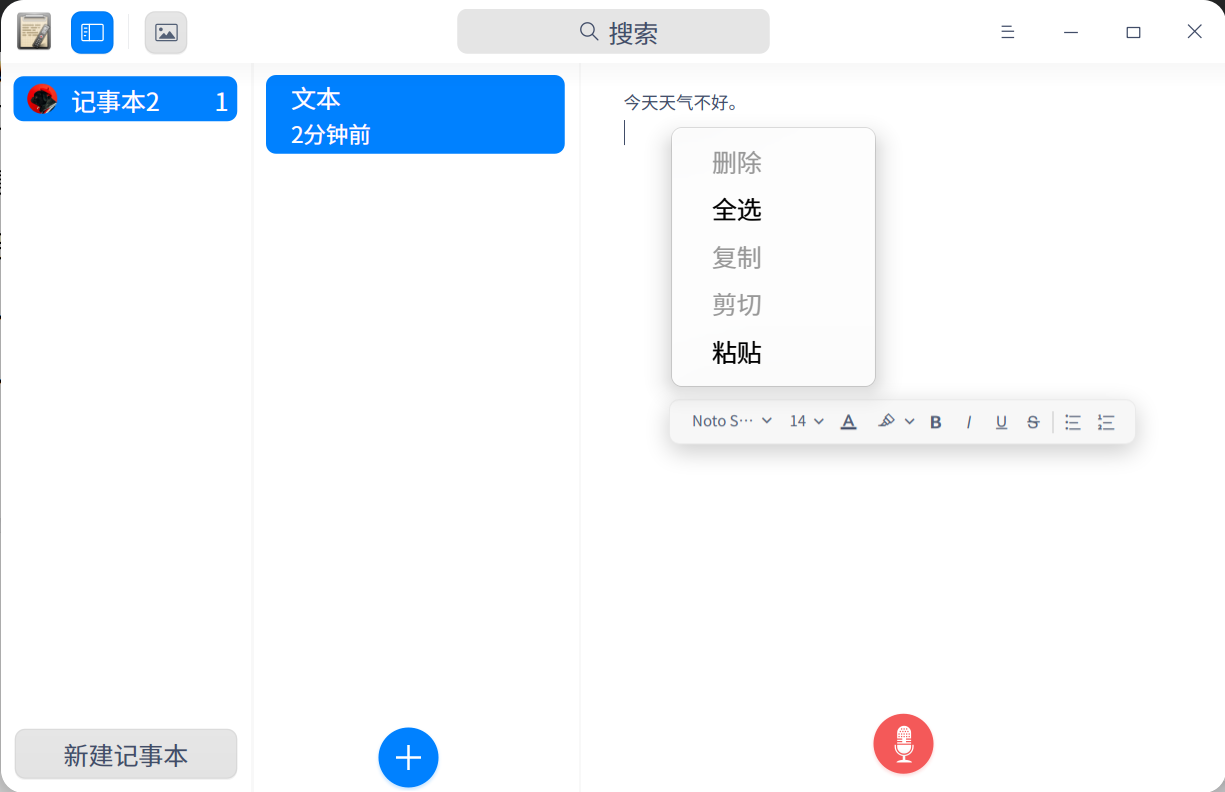The image size is (1225, 792).
Task: Close the window
Action: (x=1194, y=32)
